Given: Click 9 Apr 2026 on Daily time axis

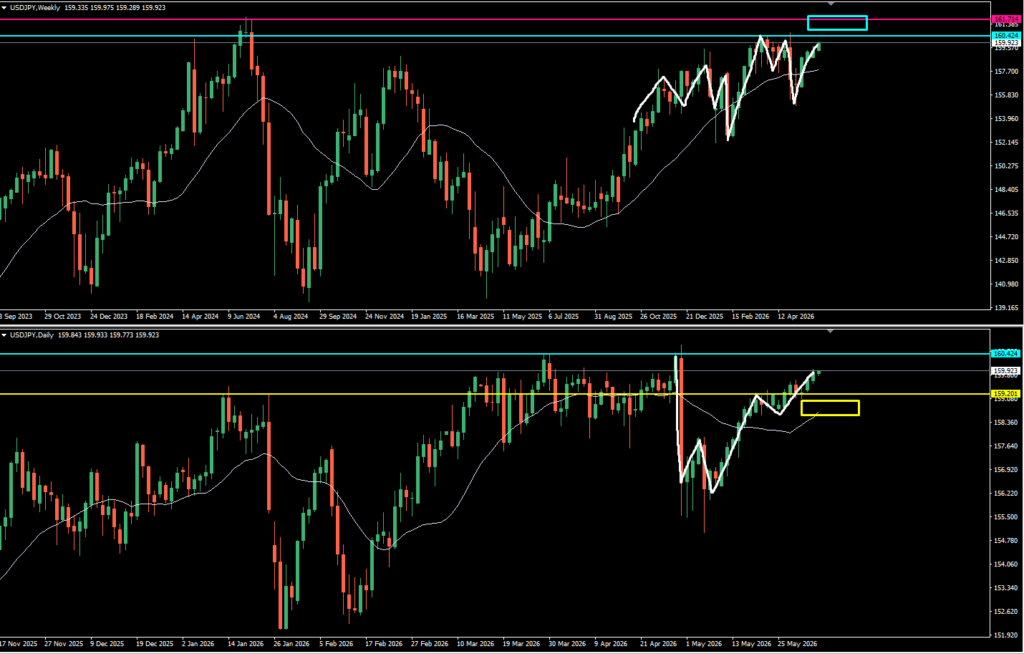Looking at the screenshot, I should (613, 643).
